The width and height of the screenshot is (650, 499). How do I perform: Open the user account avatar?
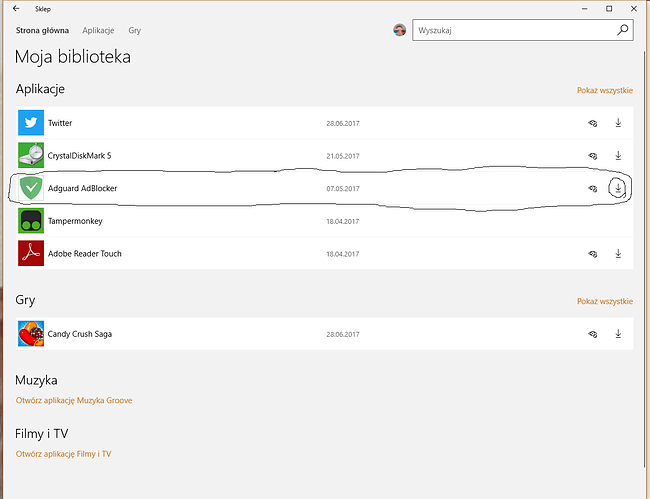pyautogui.click(x=400, y=30)
